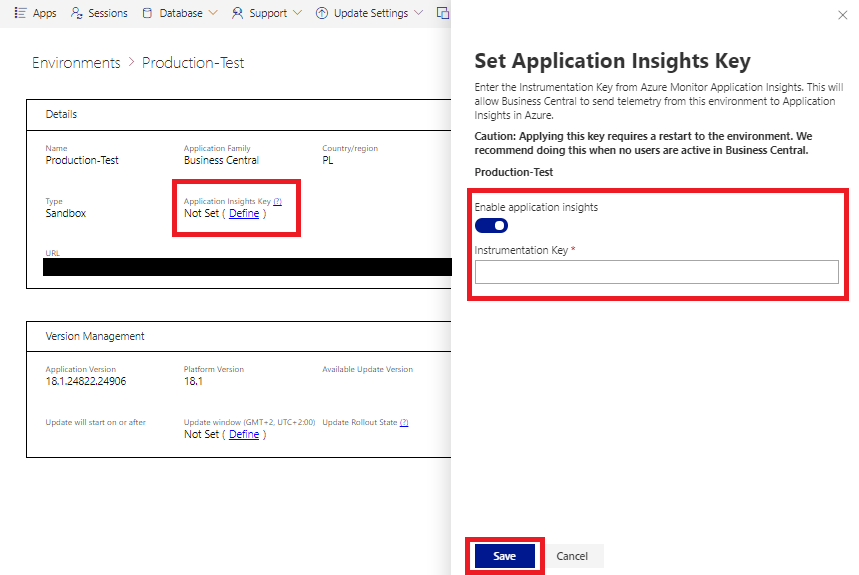Click the Support person icon
This screenshot has height=575, width=859.
pos(237,13)
